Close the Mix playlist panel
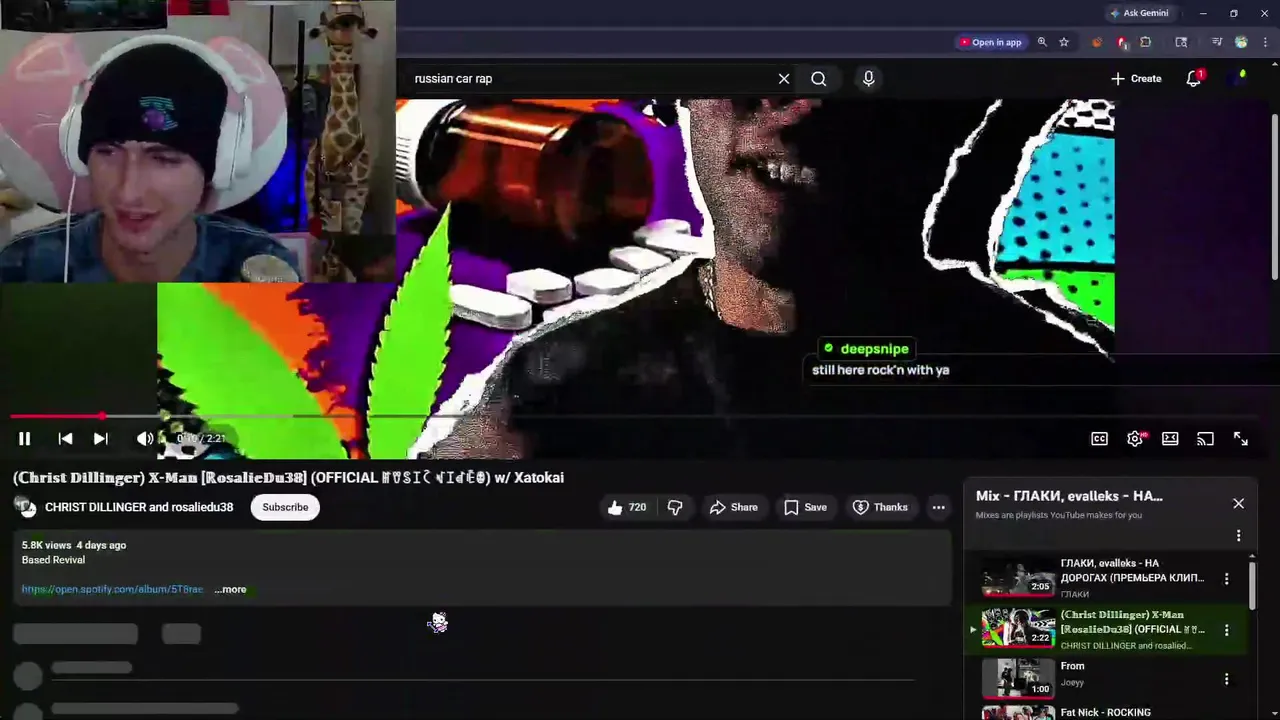 point(1238,503)
